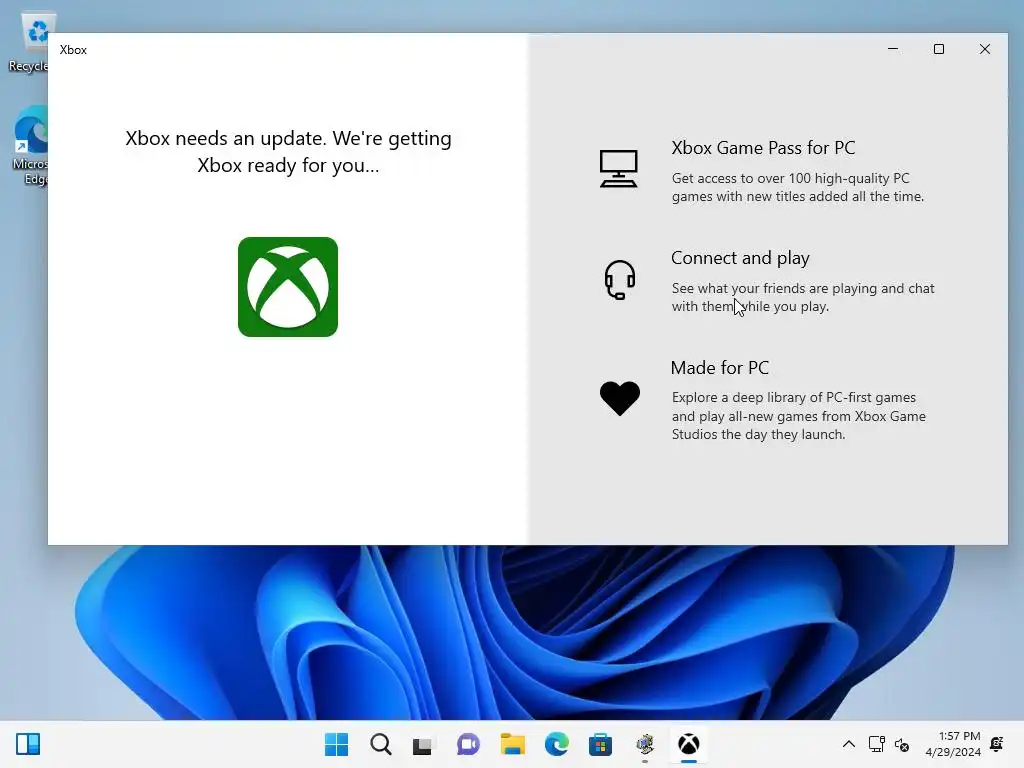Open the Widgets panel on the taskbar
The image size is (1024, 768).
tap(28, 744)
